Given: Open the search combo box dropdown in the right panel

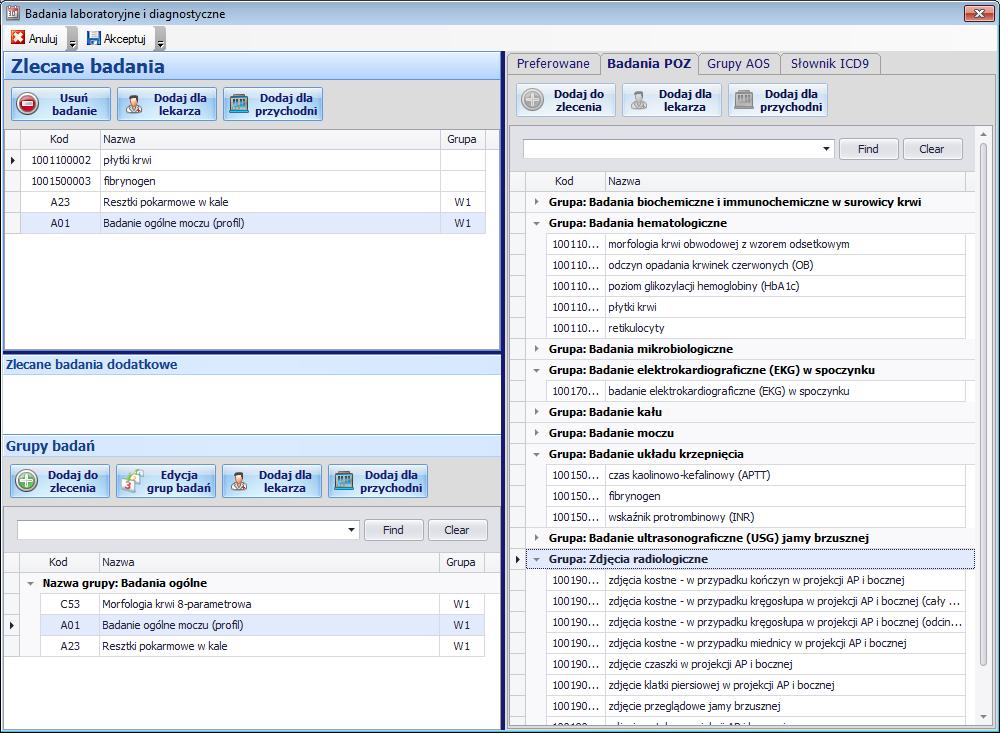Looking at the screenshot, I should (827, 149).
